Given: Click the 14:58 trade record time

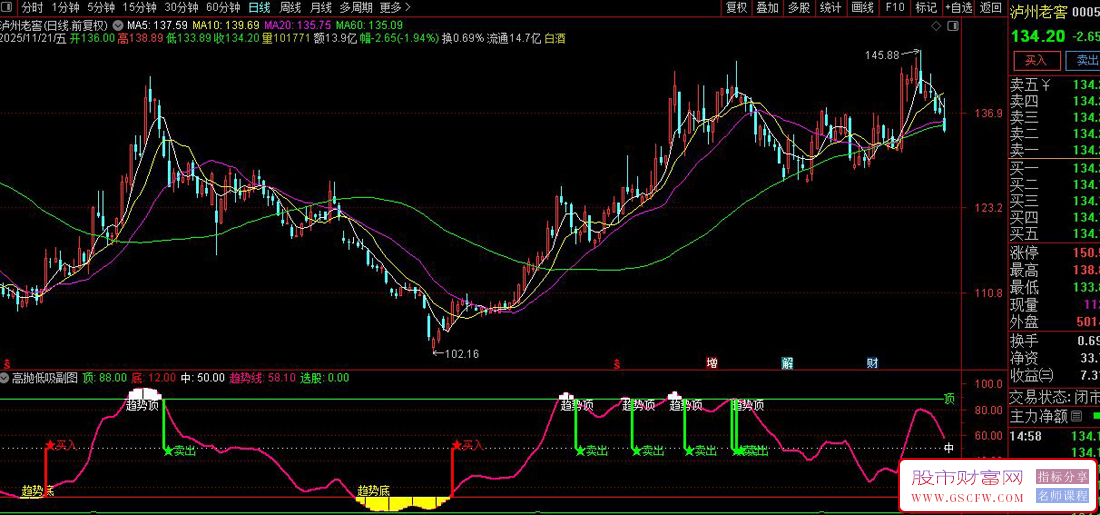Looking at the screenshot, I should (x=1024, y=437).
